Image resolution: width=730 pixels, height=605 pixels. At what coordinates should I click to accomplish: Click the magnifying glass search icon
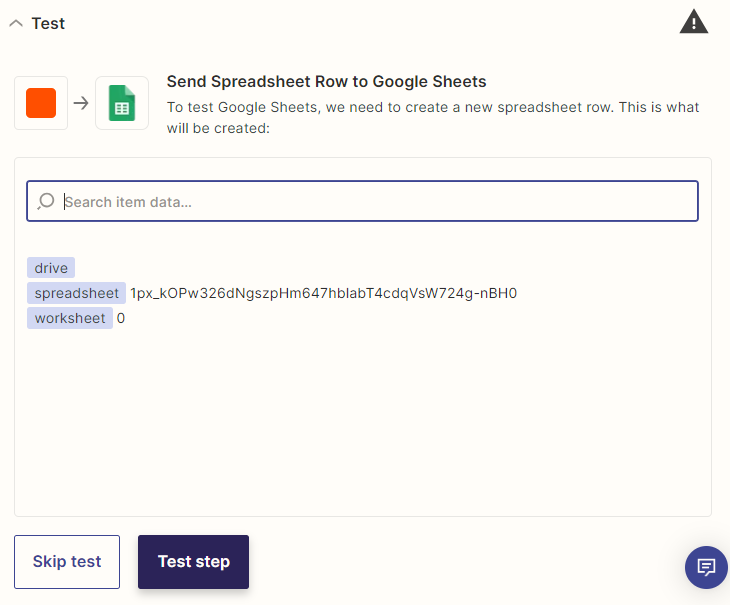[46, 202]
